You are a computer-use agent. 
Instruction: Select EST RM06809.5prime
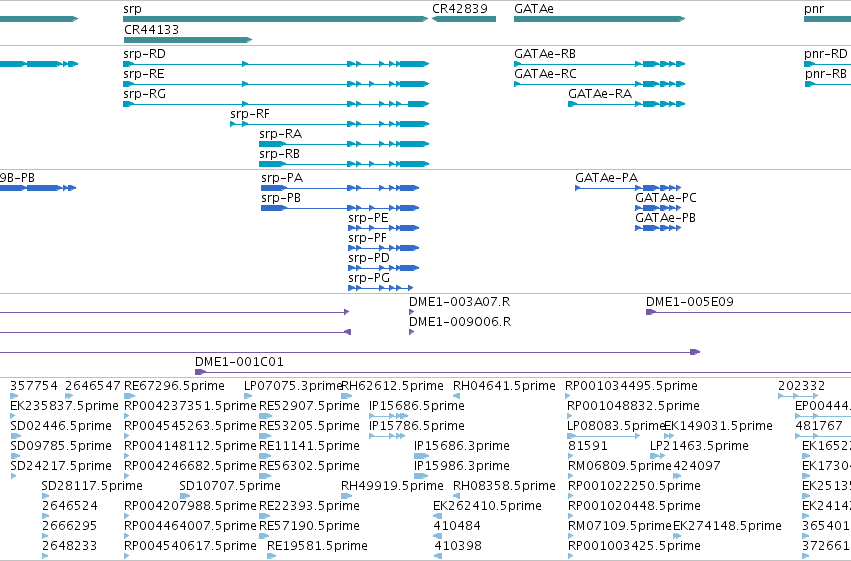(x=620, y=467)
